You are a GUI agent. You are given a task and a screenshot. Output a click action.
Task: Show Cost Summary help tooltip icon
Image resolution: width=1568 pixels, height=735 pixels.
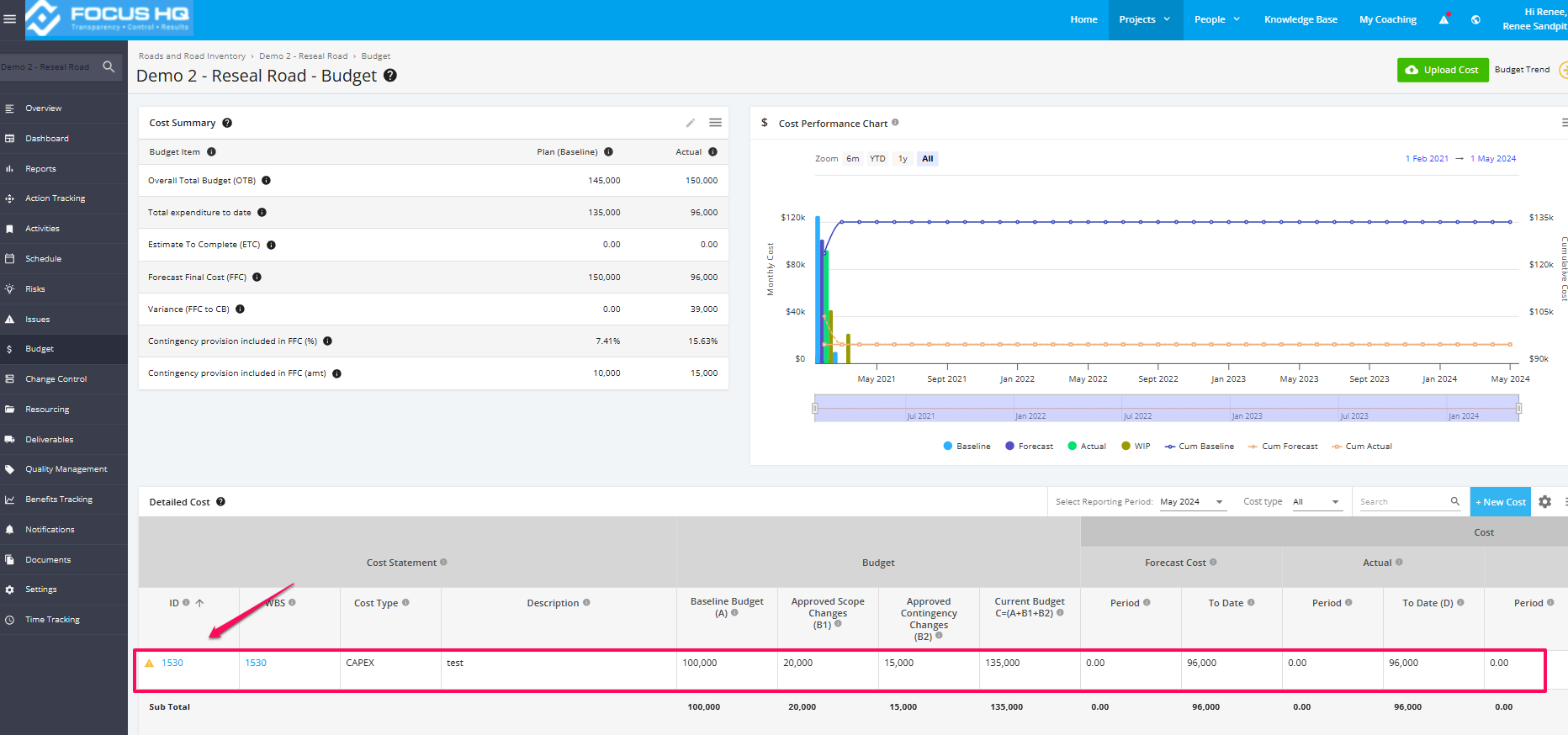point(227,123)
